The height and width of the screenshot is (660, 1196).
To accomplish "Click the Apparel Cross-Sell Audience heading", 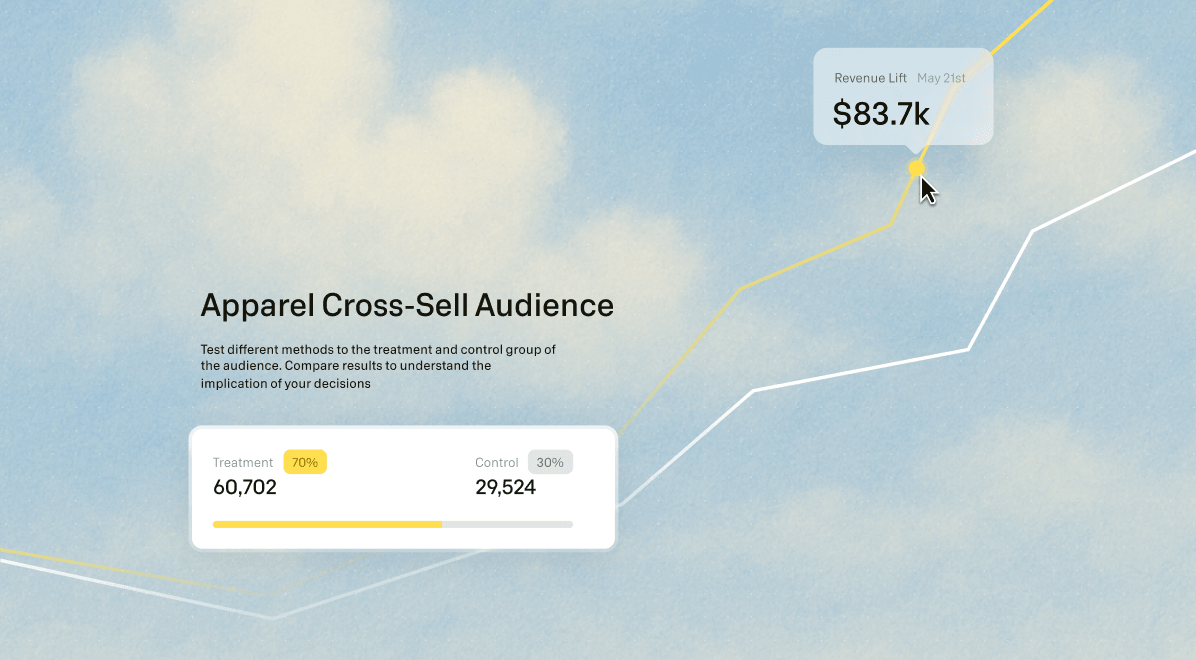I will click(407, 305).
